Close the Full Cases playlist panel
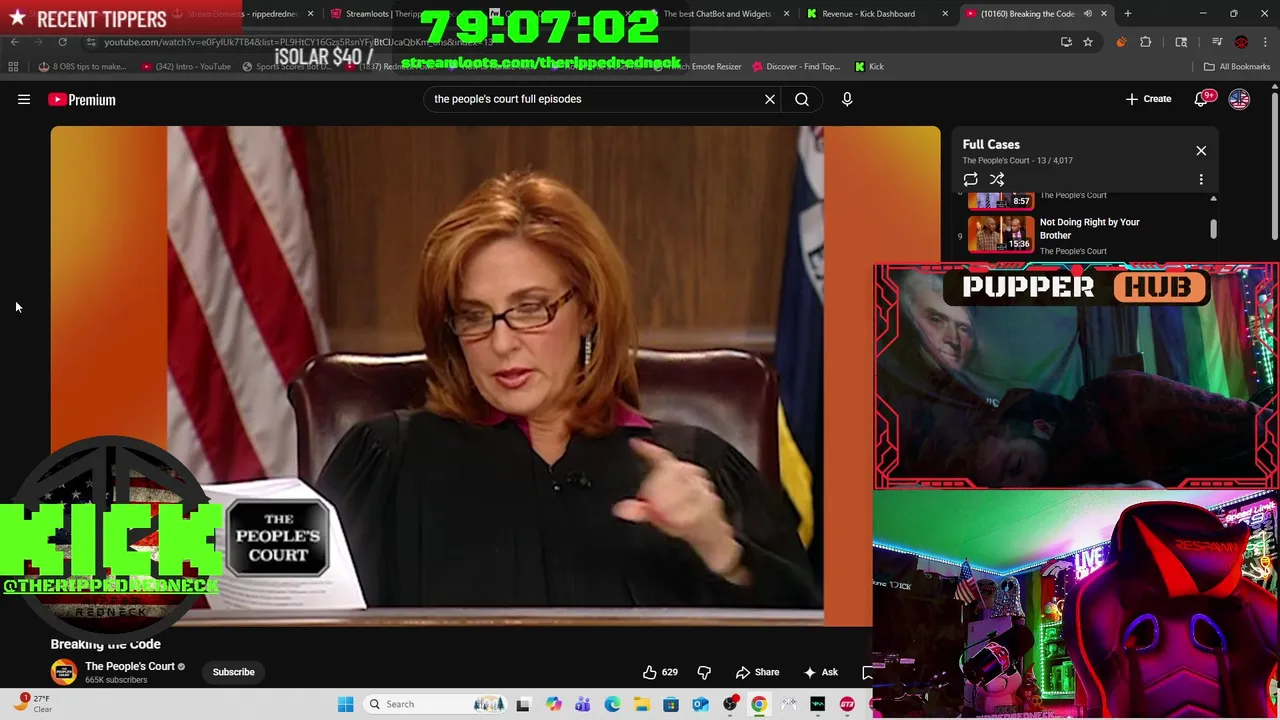This screenshot has height=720, width=1280. [1201, 151]
